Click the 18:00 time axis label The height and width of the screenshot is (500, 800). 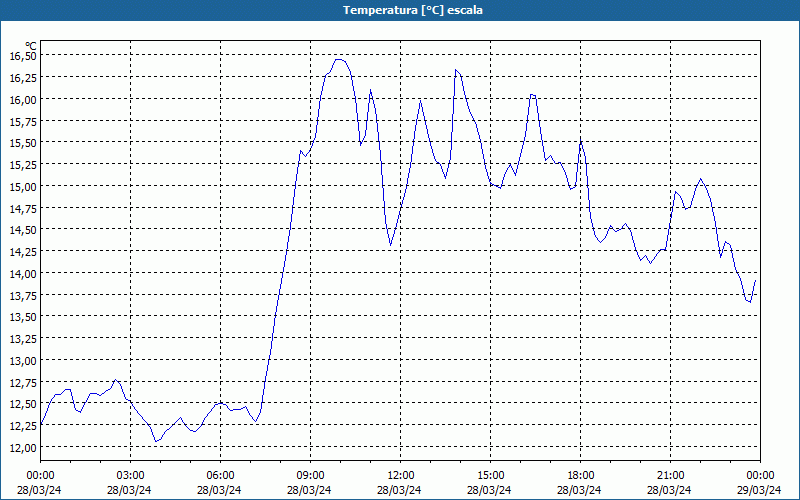pyautogui.click(x=581, y=476)
